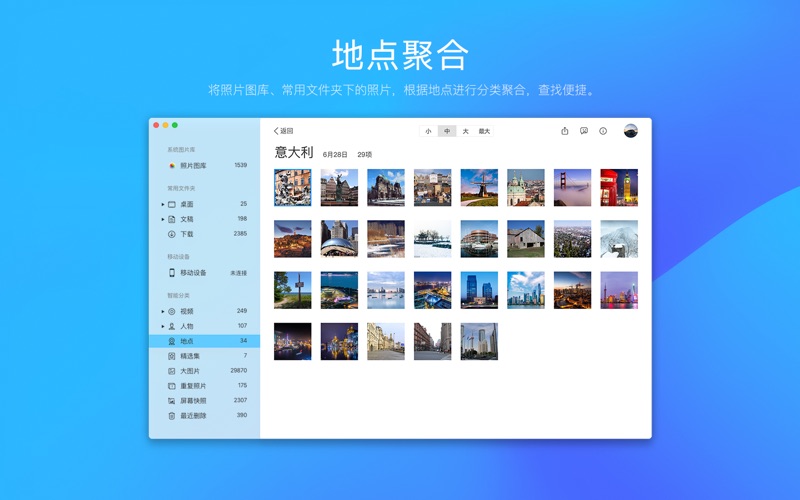The width and height of the screenshot is (800, 500).
Task: Expand the 桌面 folder disclosure triangle
Action: pos(162,204)
